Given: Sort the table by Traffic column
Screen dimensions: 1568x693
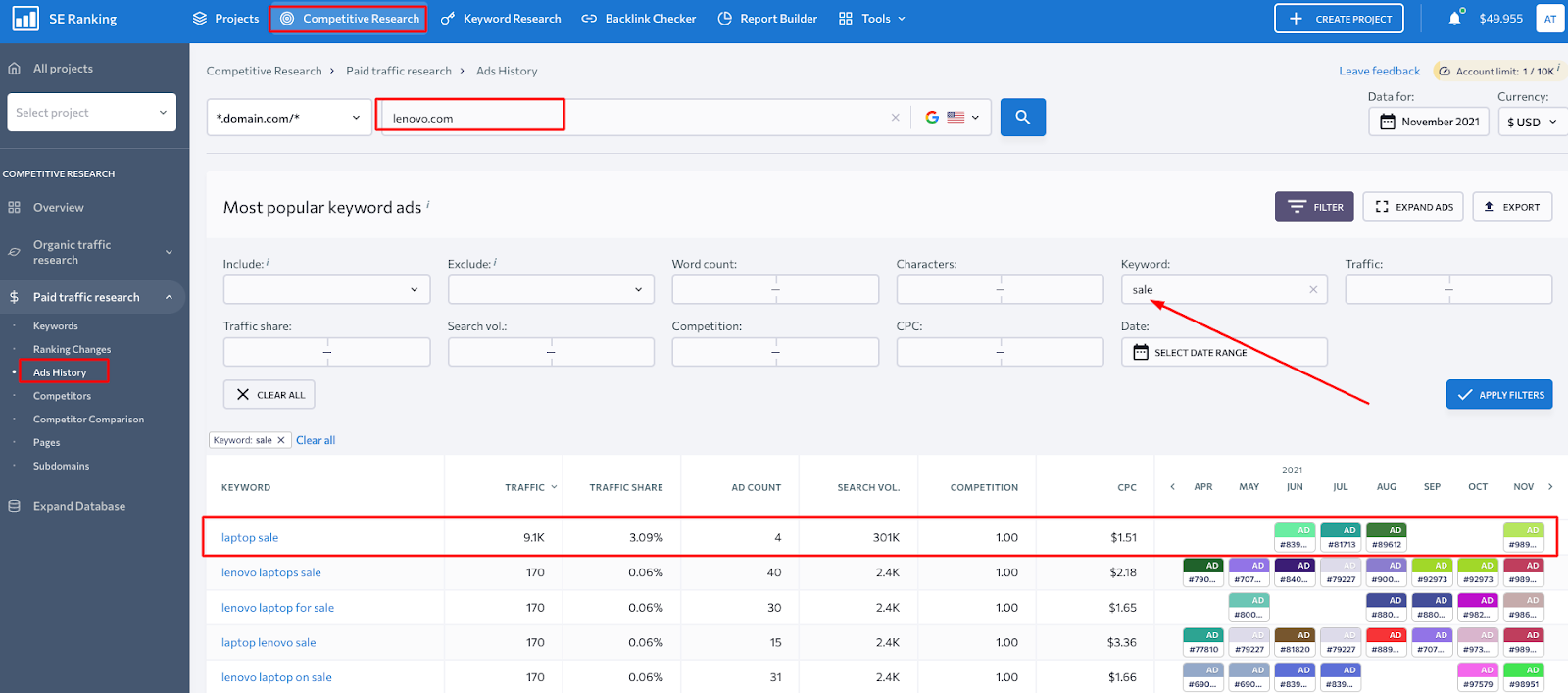Looking at the screenshot, I should tap(531, 487).
